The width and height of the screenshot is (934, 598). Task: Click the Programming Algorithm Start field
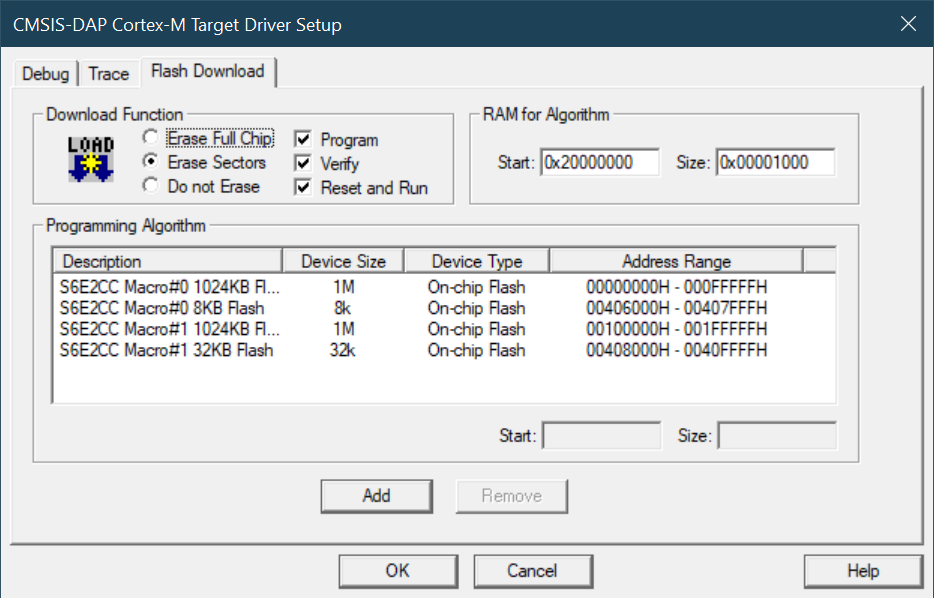pos(602,435)
